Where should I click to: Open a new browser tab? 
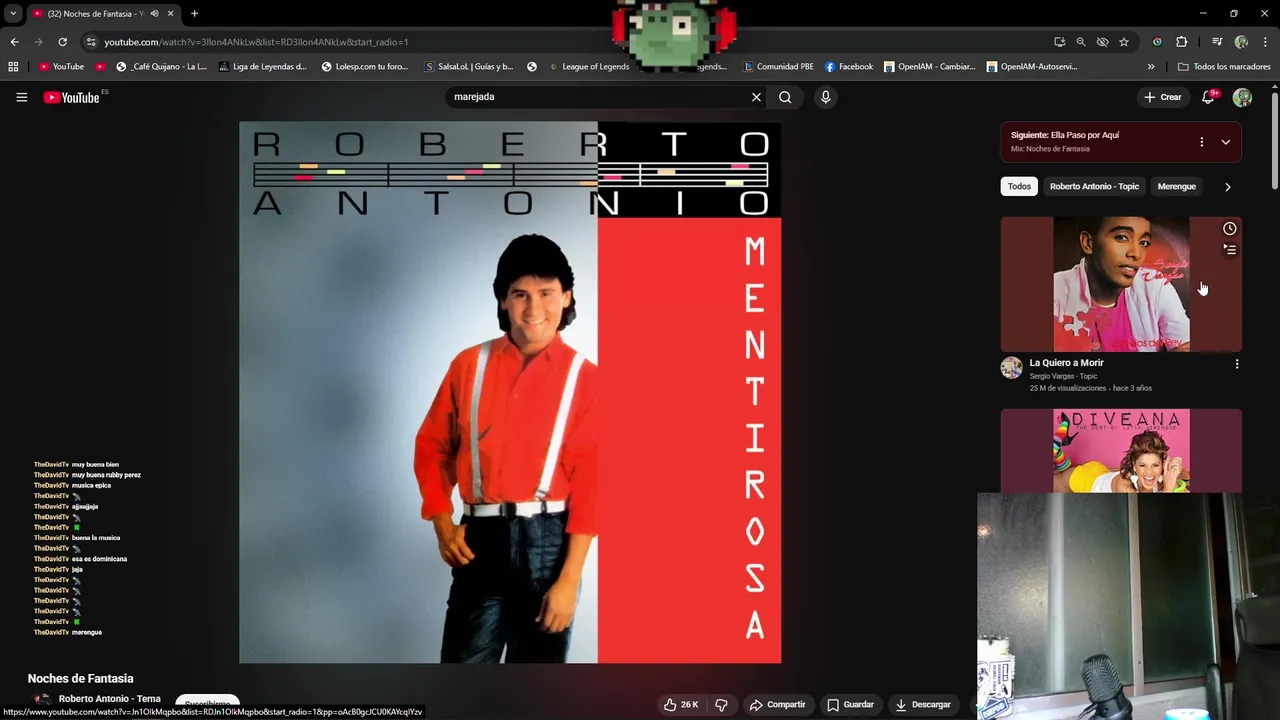point(194,14)
